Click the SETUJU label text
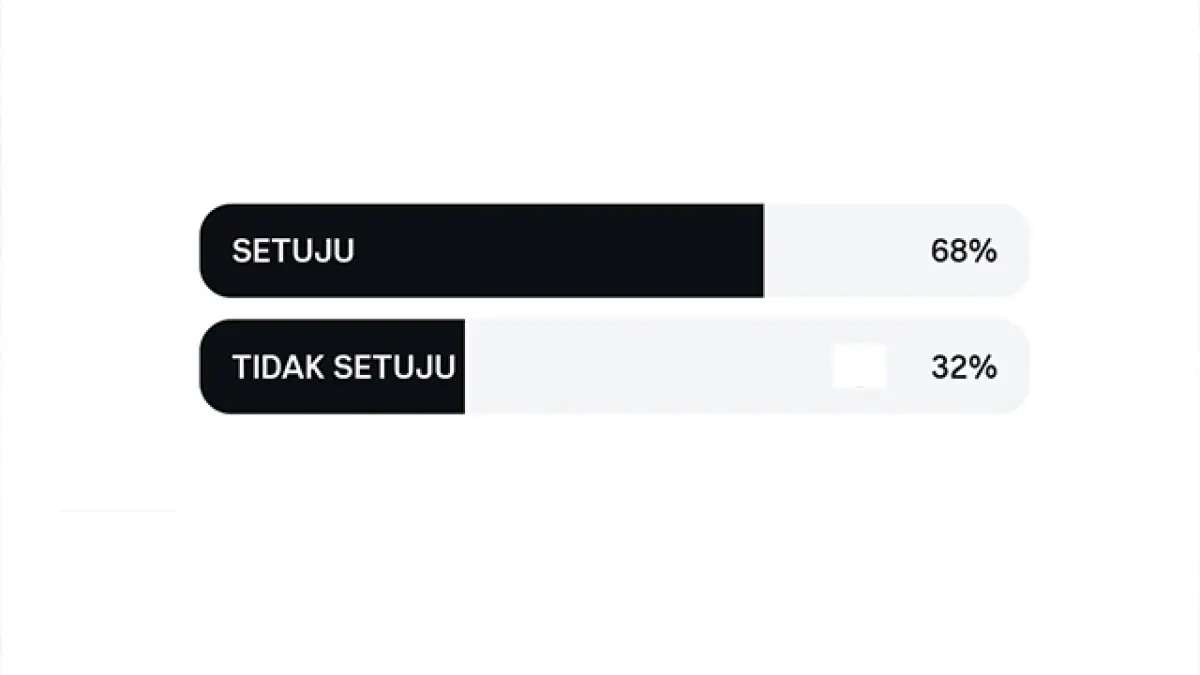The image size is (1200, 675). pos(292,251)
